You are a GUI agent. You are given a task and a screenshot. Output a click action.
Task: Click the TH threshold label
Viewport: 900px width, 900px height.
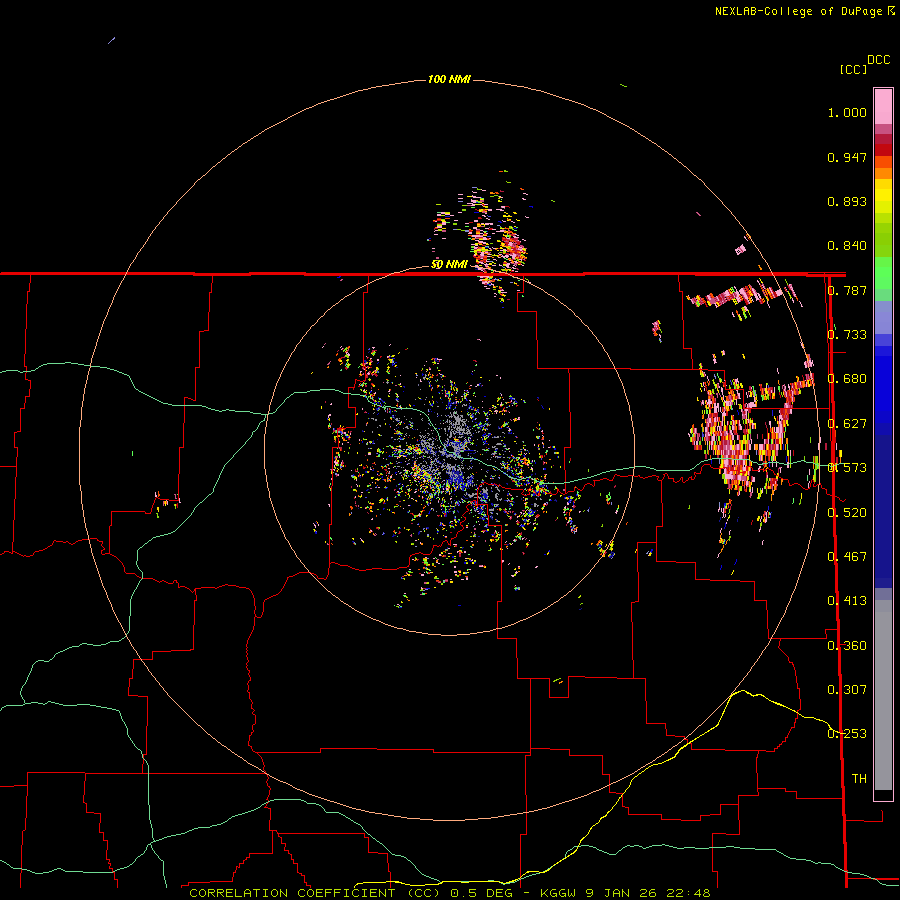click(x=859, y=779)
